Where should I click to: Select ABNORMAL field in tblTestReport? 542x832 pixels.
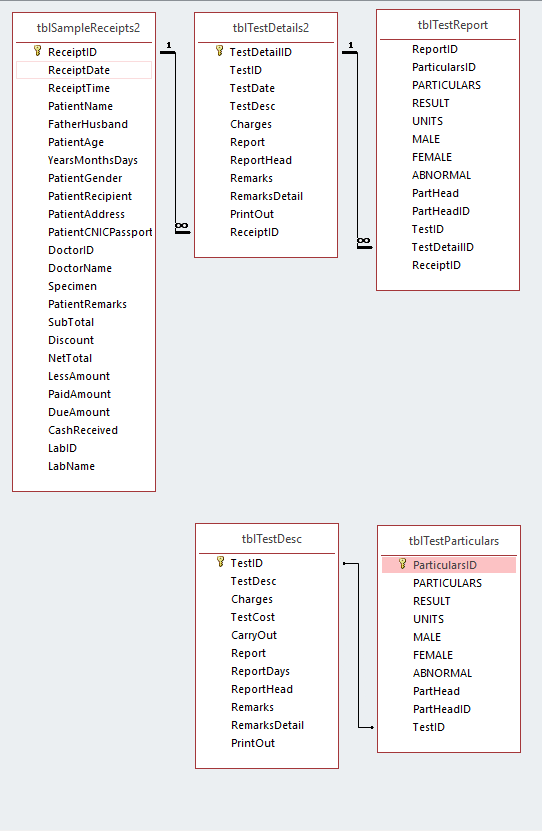click(x=441, y=175)
